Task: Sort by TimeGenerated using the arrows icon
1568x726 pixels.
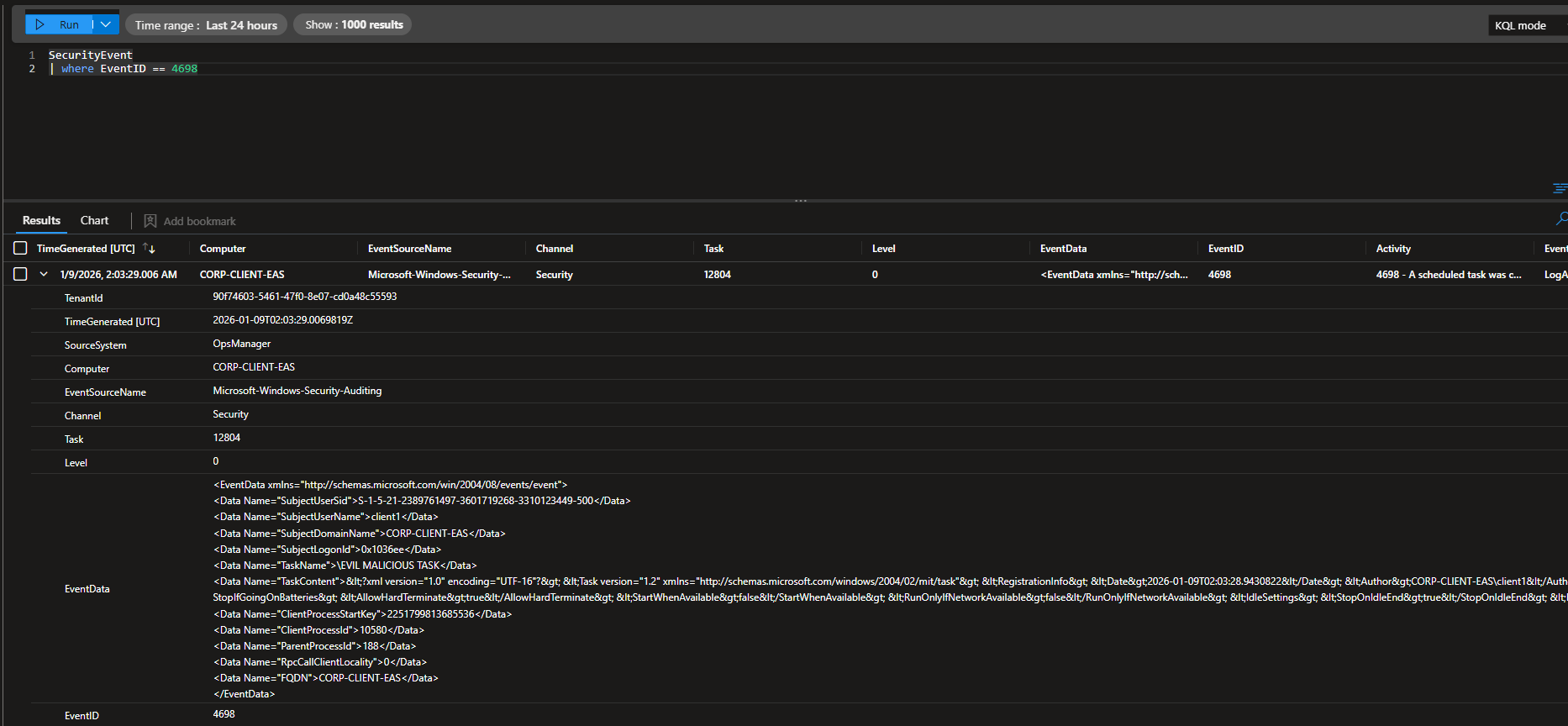Action: click(149, 248)
